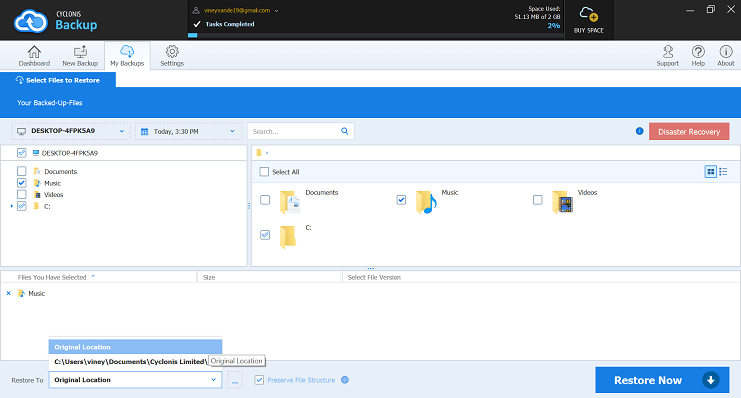Toggle C: folder checkbox in grid
Image resolution: width=741 pixels, height=398 pixels.
pyautogui.click(x=265, y=235)
